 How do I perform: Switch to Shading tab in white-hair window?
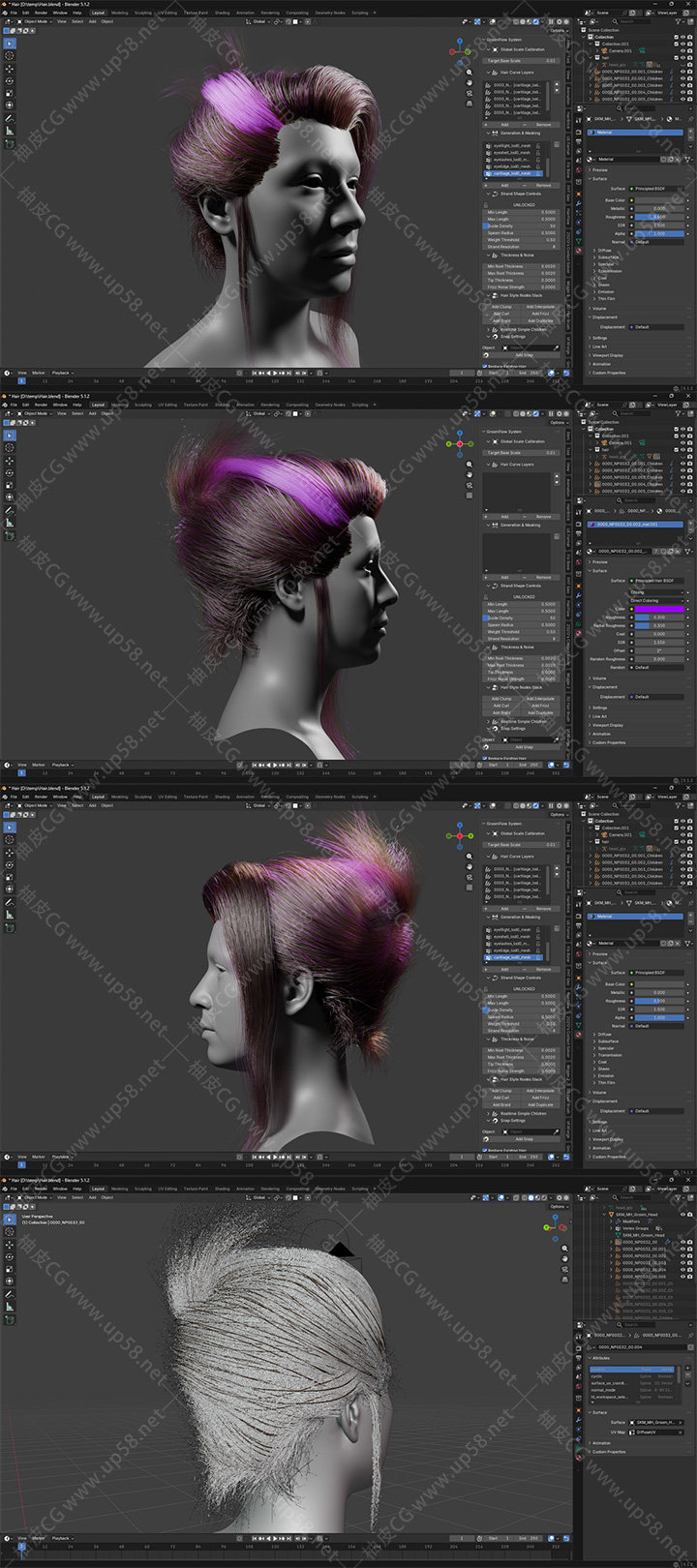pos(222,1189)
